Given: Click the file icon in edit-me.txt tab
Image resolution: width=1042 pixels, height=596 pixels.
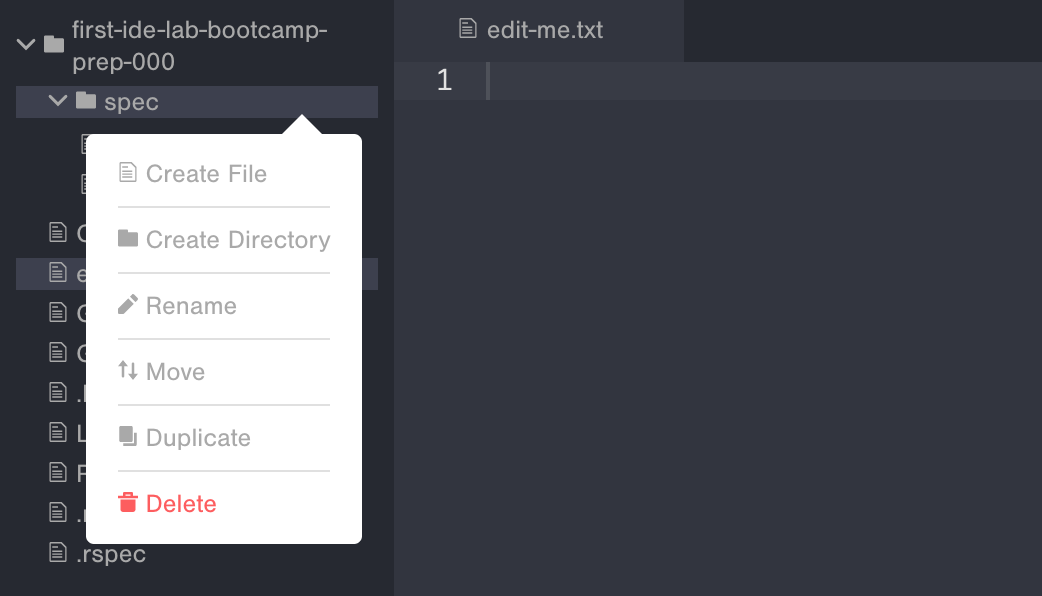Looking at the screenshot, I should pos(467,29).
